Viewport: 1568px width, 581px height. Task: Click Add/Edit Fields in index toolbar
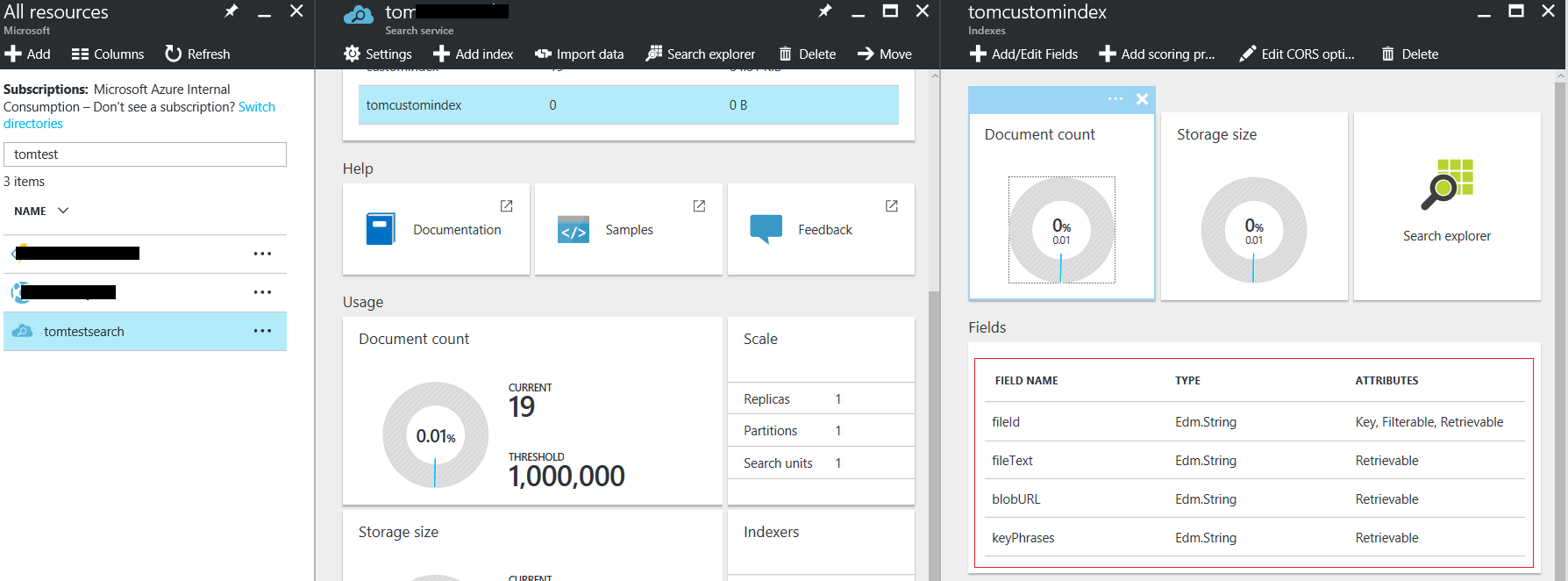pos(1024,54)
